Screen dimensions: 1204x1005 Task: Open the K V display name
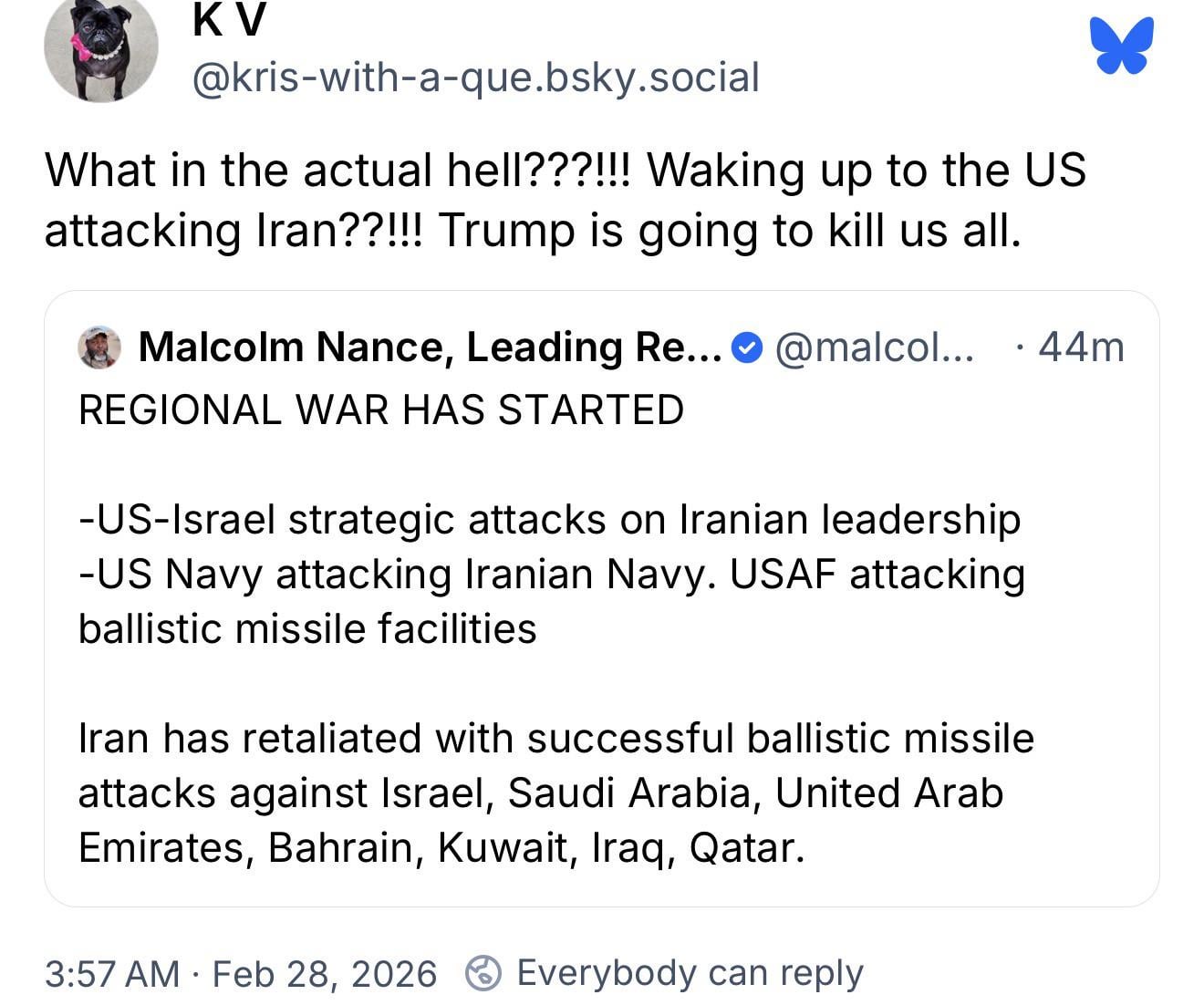point(229,20)
